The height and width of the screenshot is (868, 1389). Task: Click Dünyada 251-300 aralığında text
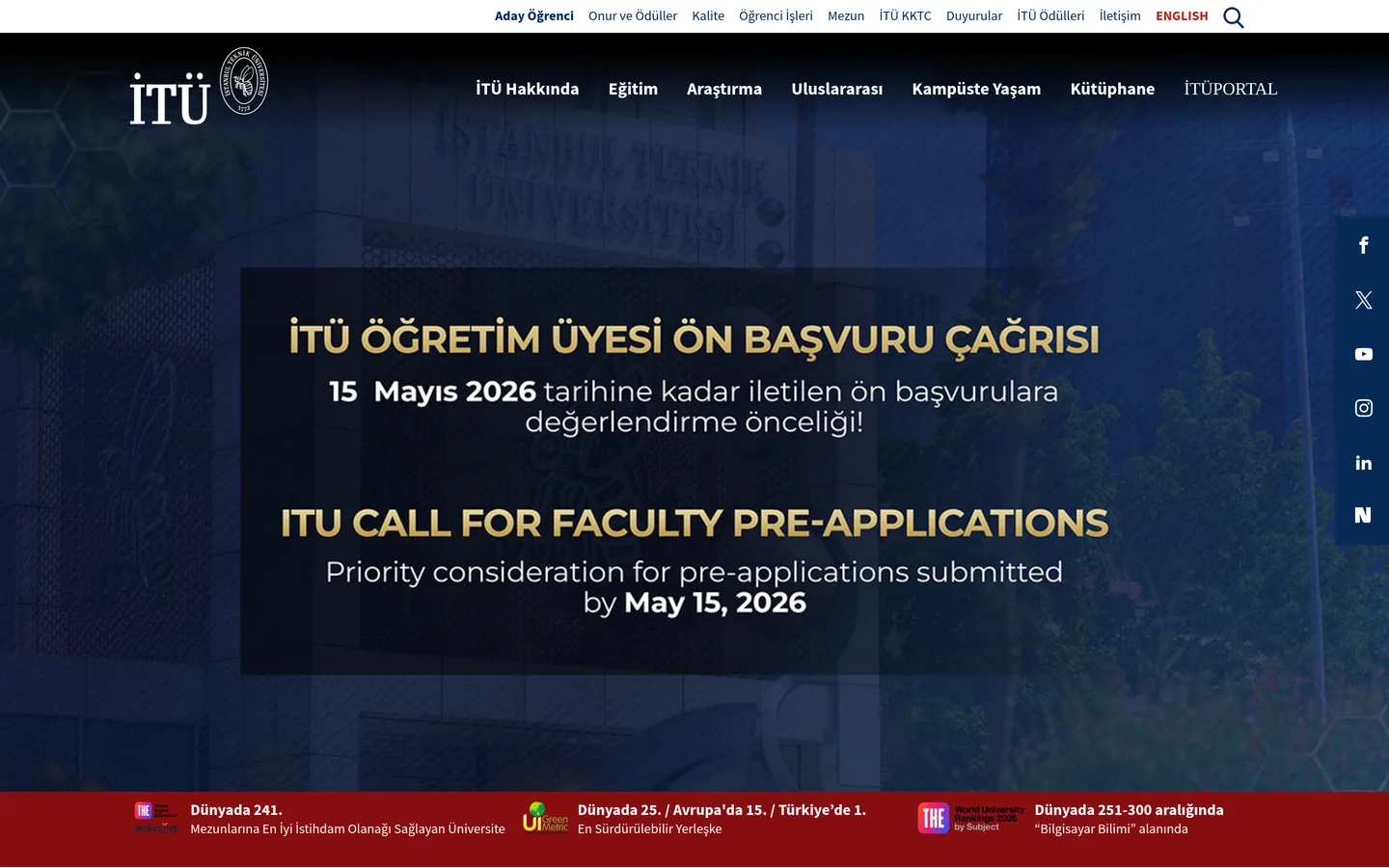[x=1129, y=810]
